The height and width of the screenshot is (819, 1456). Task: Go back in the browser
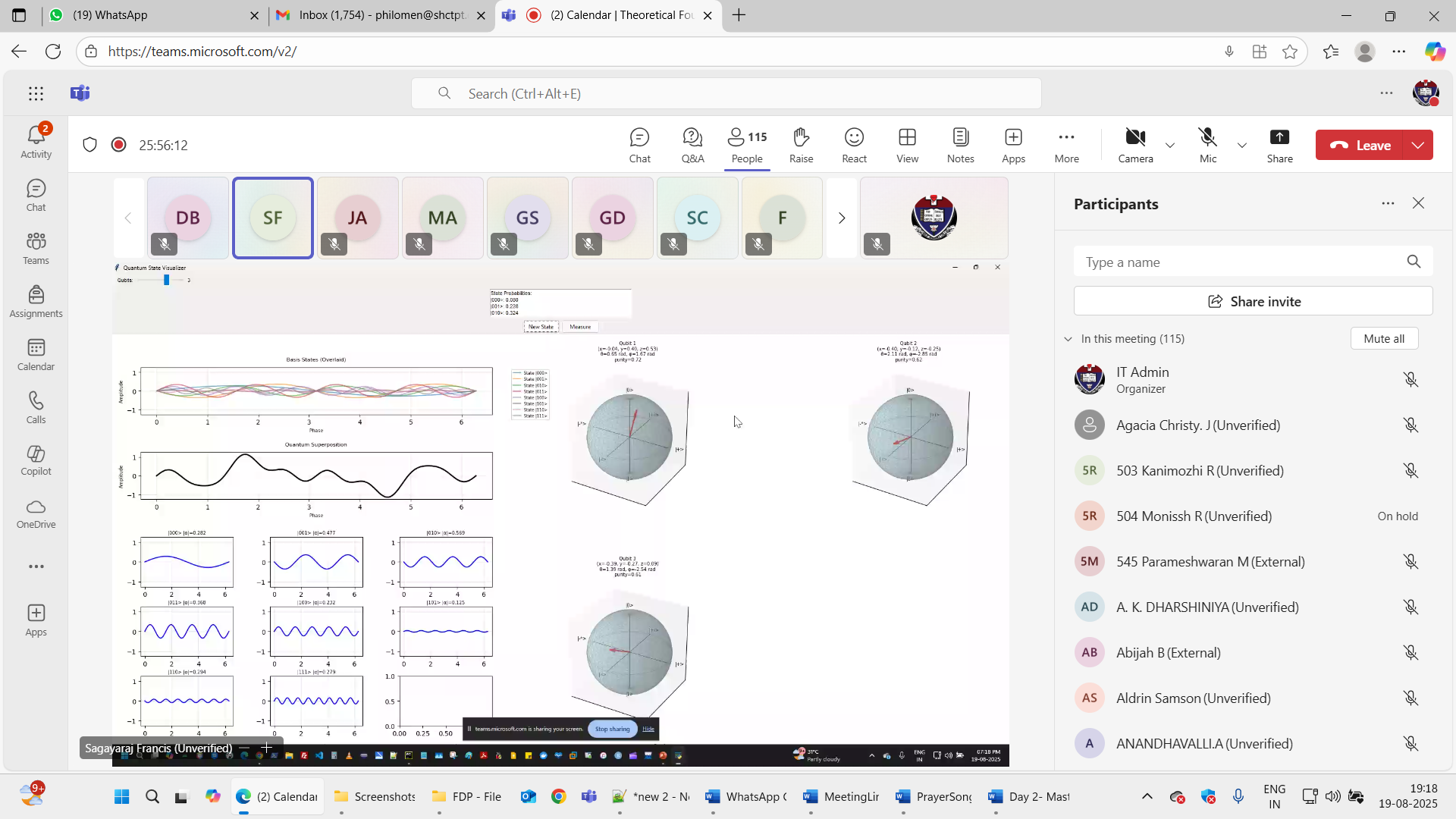[x=19, y=52]
